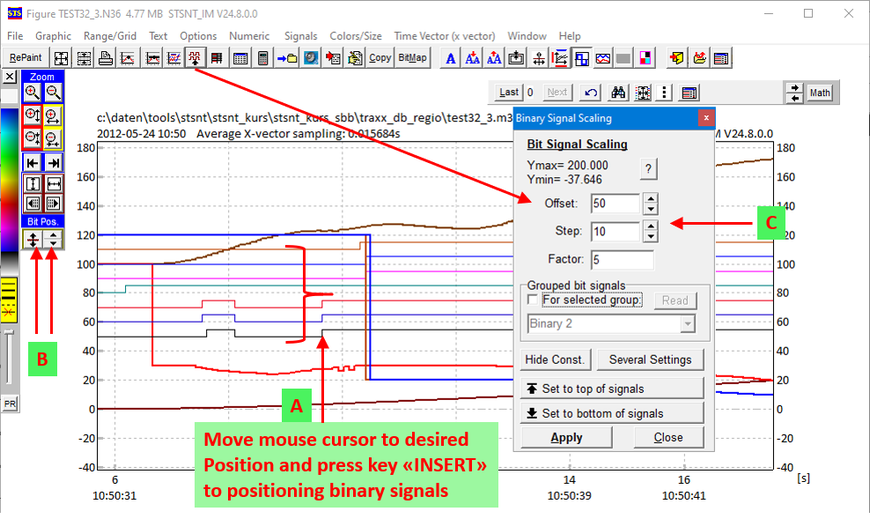Jump to start of time range
870x519 pixels.
pyautogui.click(x=32, y=163)
